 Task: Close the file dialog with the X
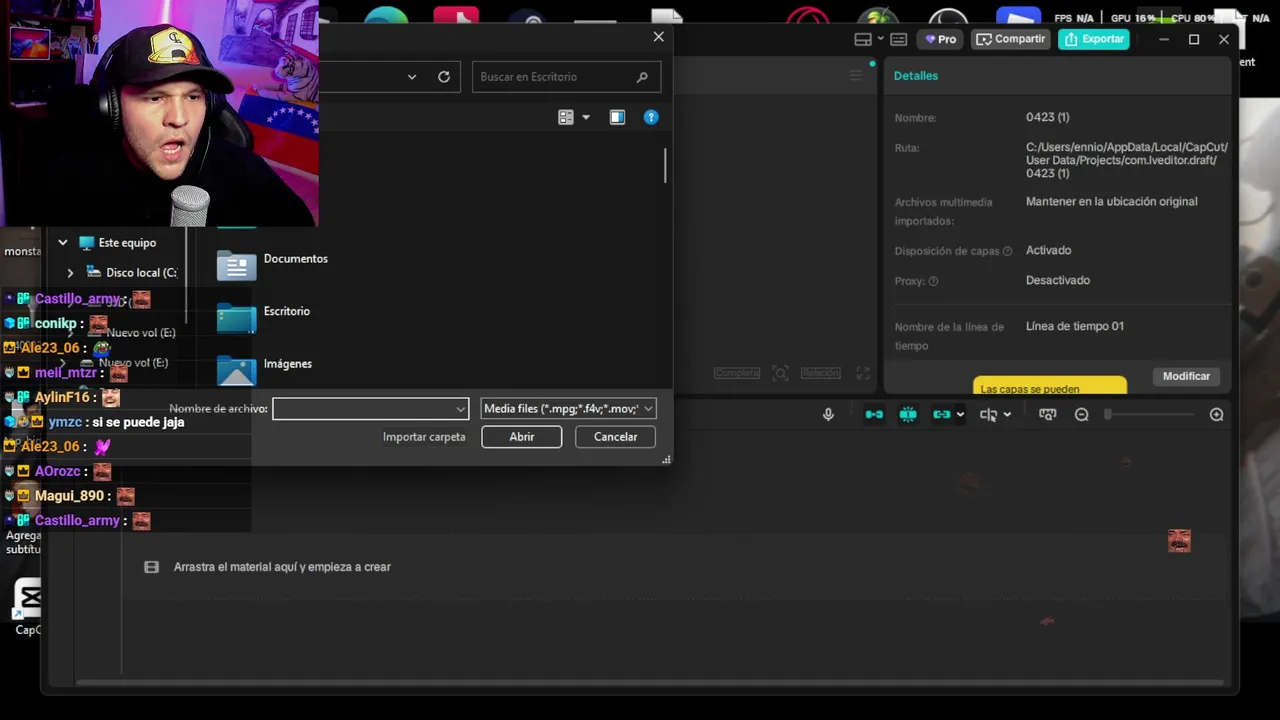[658, 37]
